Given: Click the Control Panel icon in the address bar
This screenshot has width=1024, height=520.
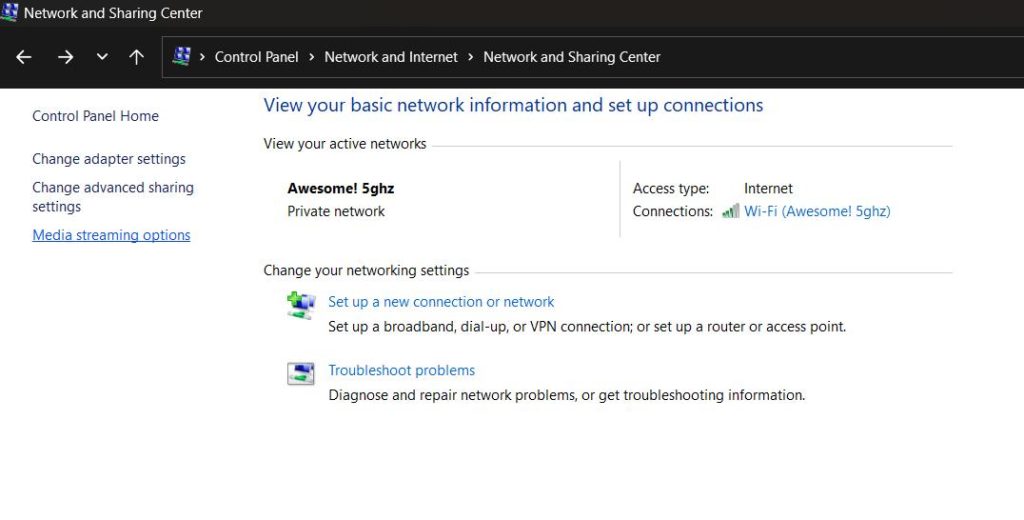Looking at the screenshot, I should click(181, 57).
